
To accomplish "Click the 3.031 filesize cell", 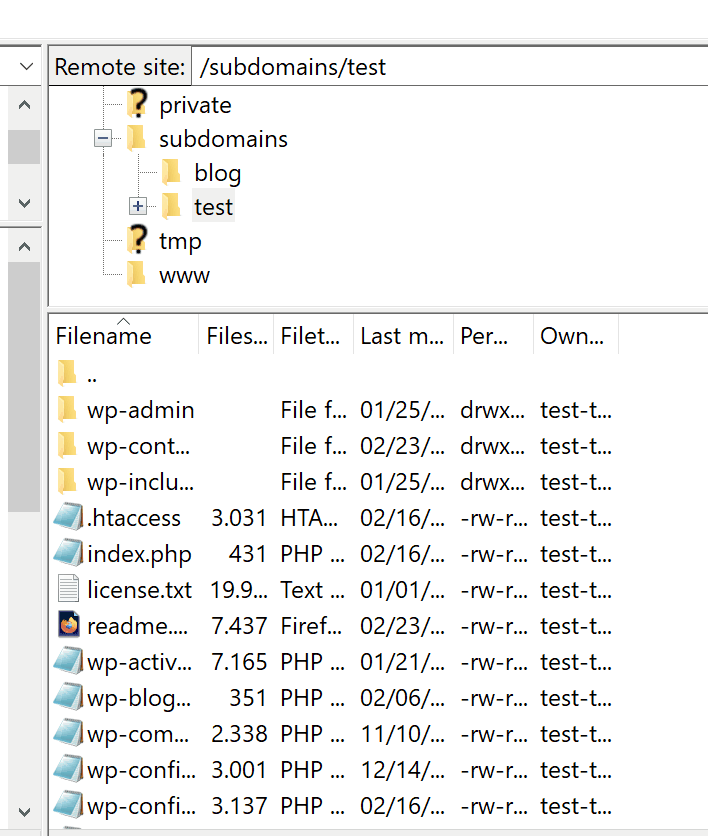I will [238, 518].
